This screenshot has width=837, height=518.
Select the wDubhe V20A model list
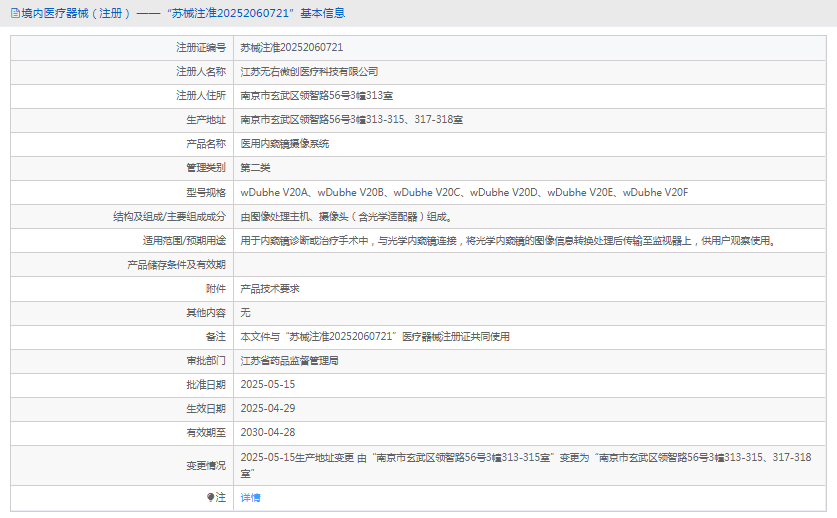[464, 192]
